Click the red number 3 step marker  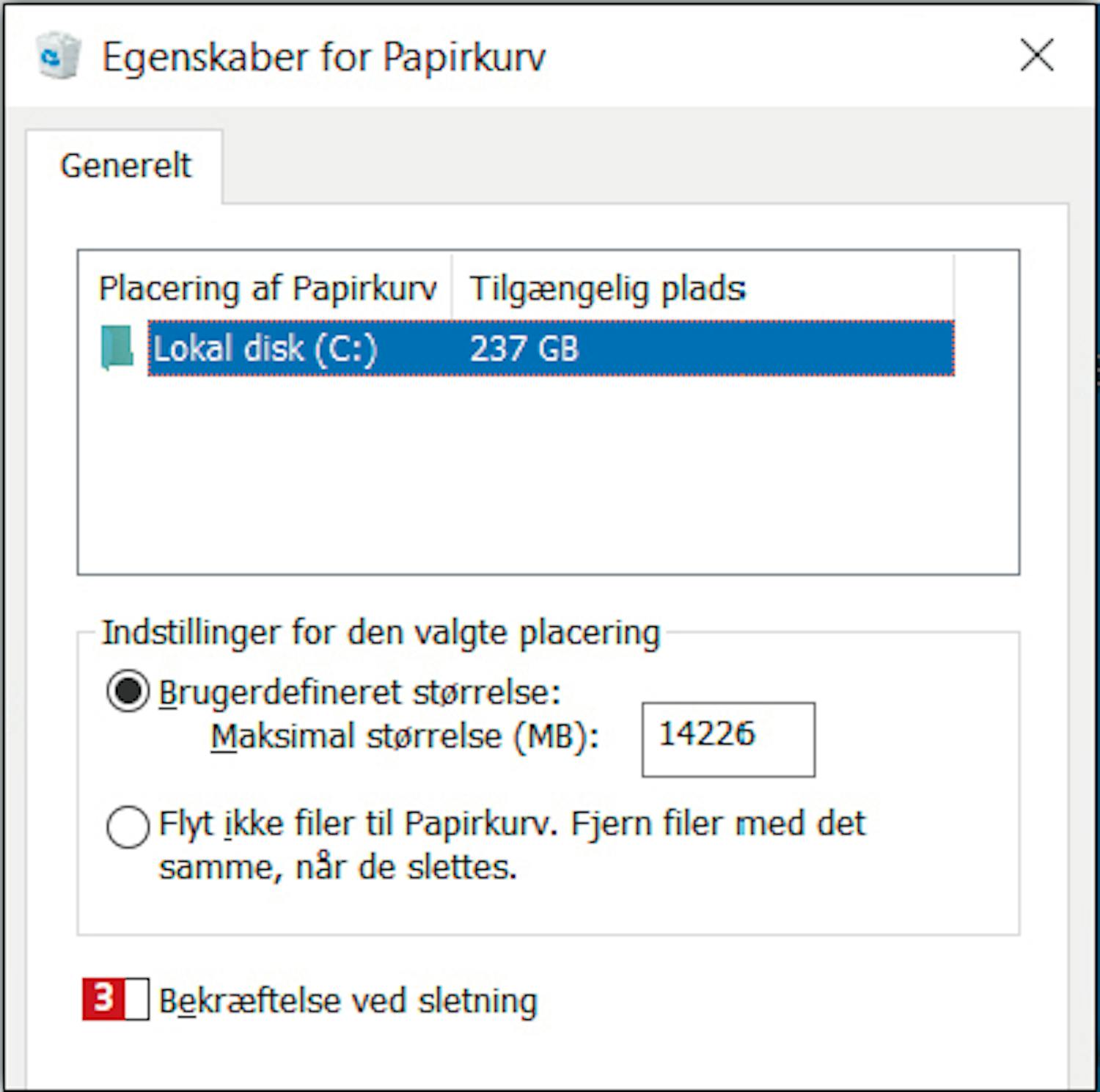pos(103,999)
